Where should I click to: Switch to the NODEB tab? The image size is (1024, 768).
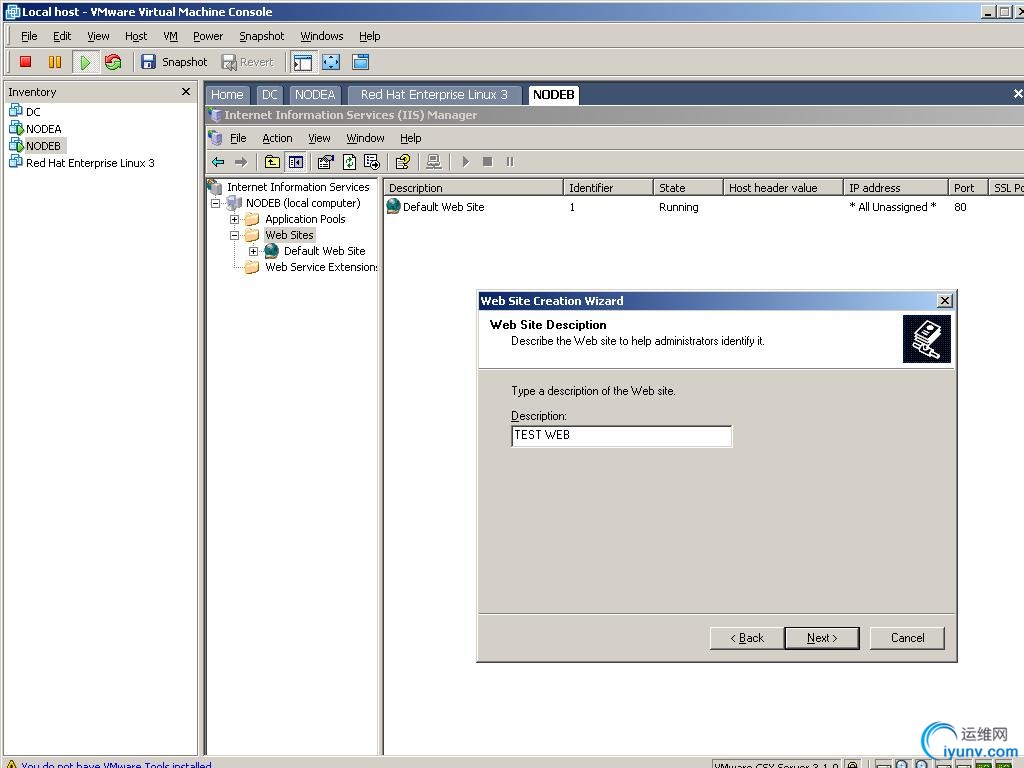click(x=554, y=95)
